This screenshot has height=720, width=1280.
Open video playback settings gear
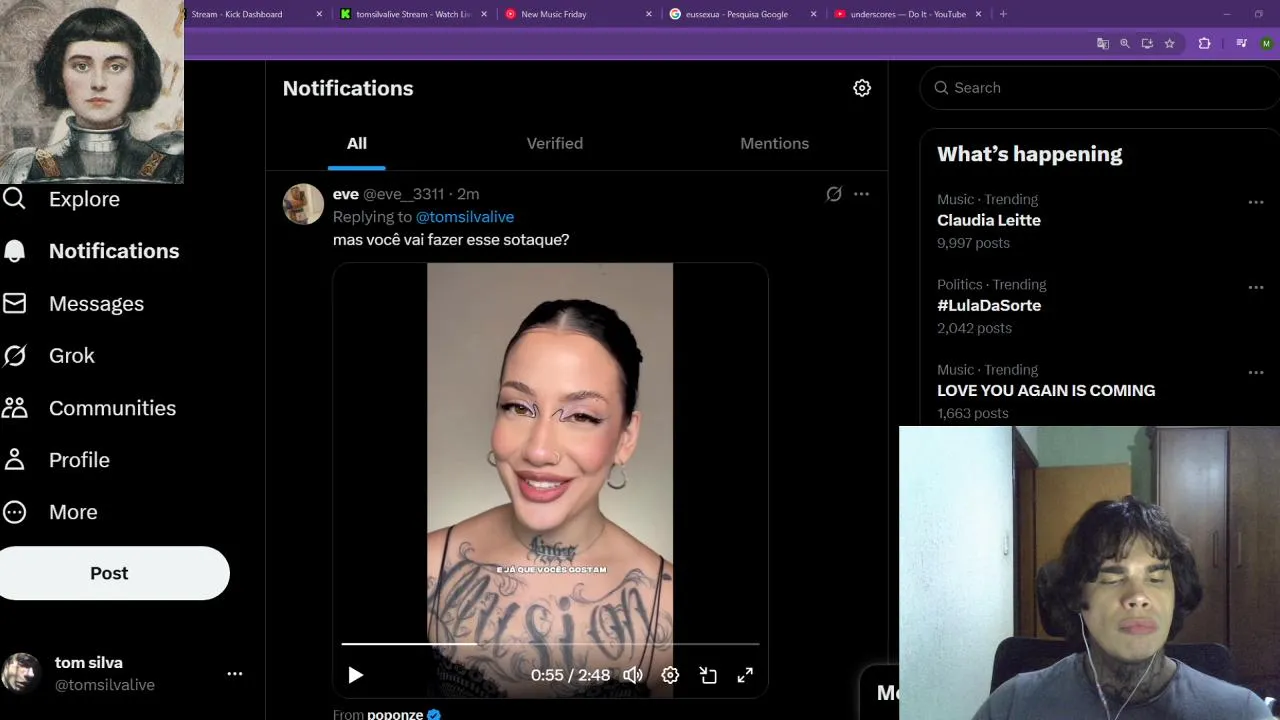click(670, 675)
